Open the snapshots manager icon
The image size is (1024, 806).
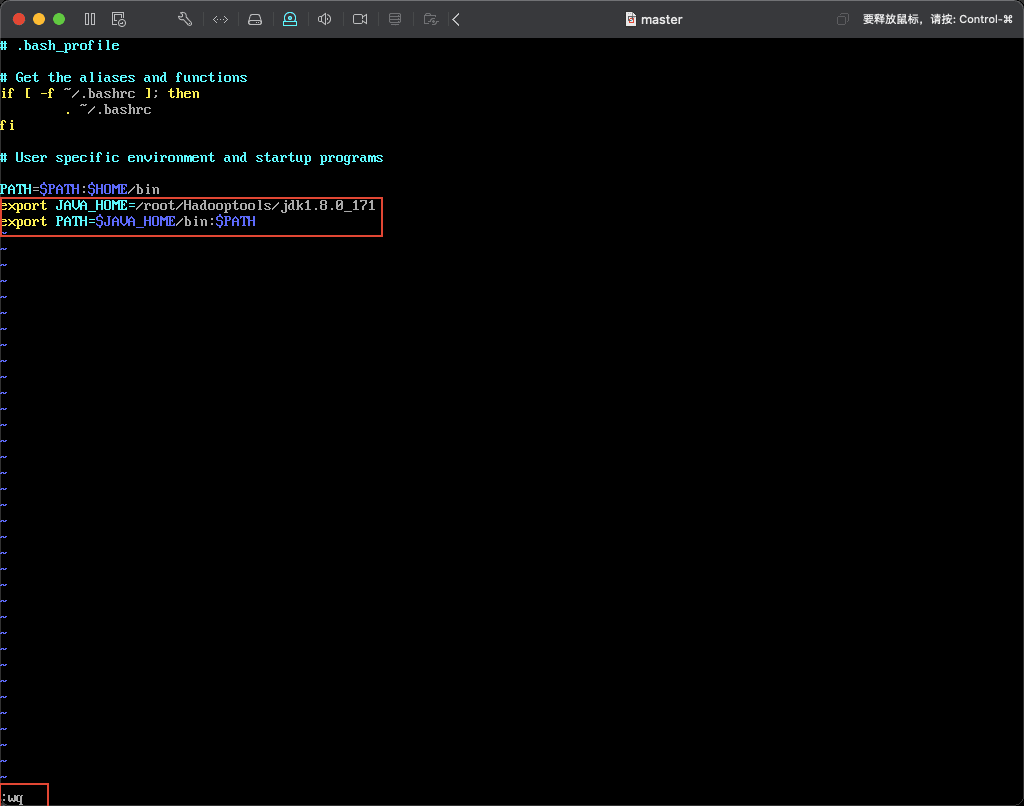coord(119,19)
